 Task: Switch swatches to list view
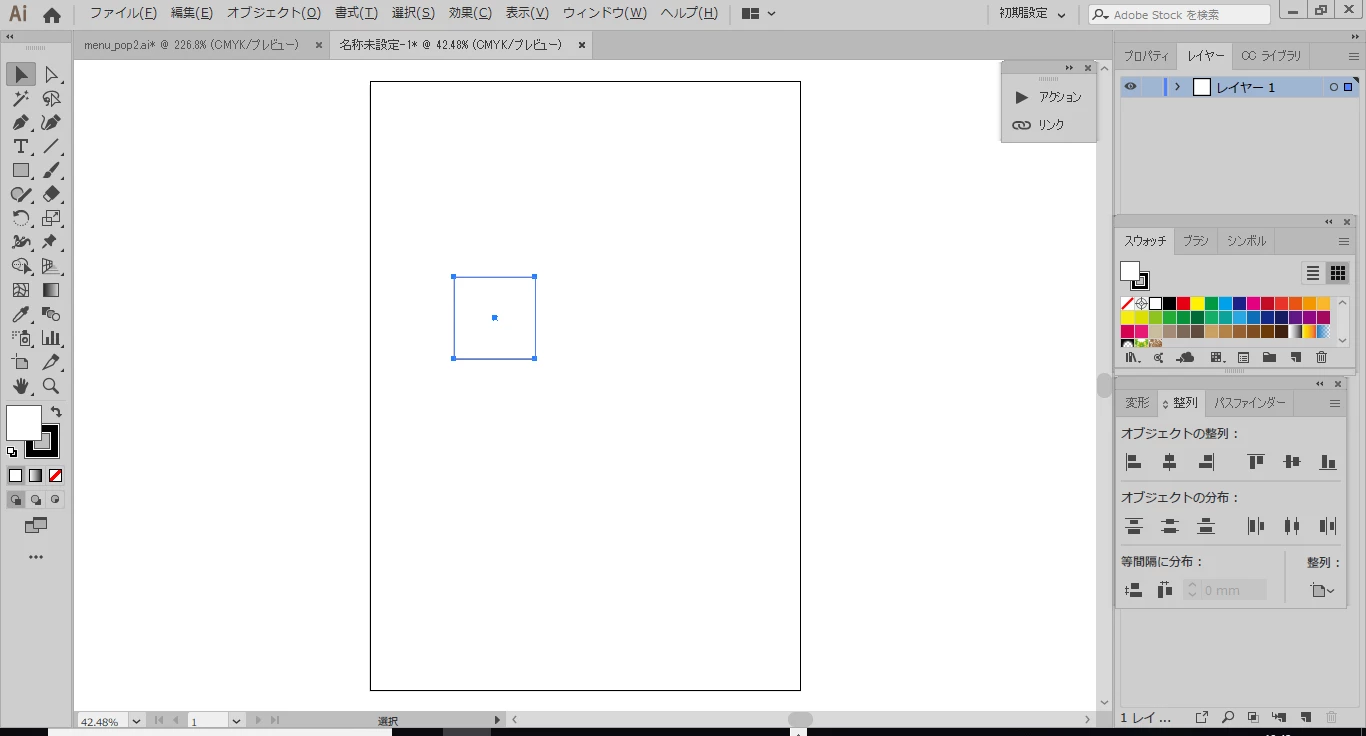tap(1313, 273)
